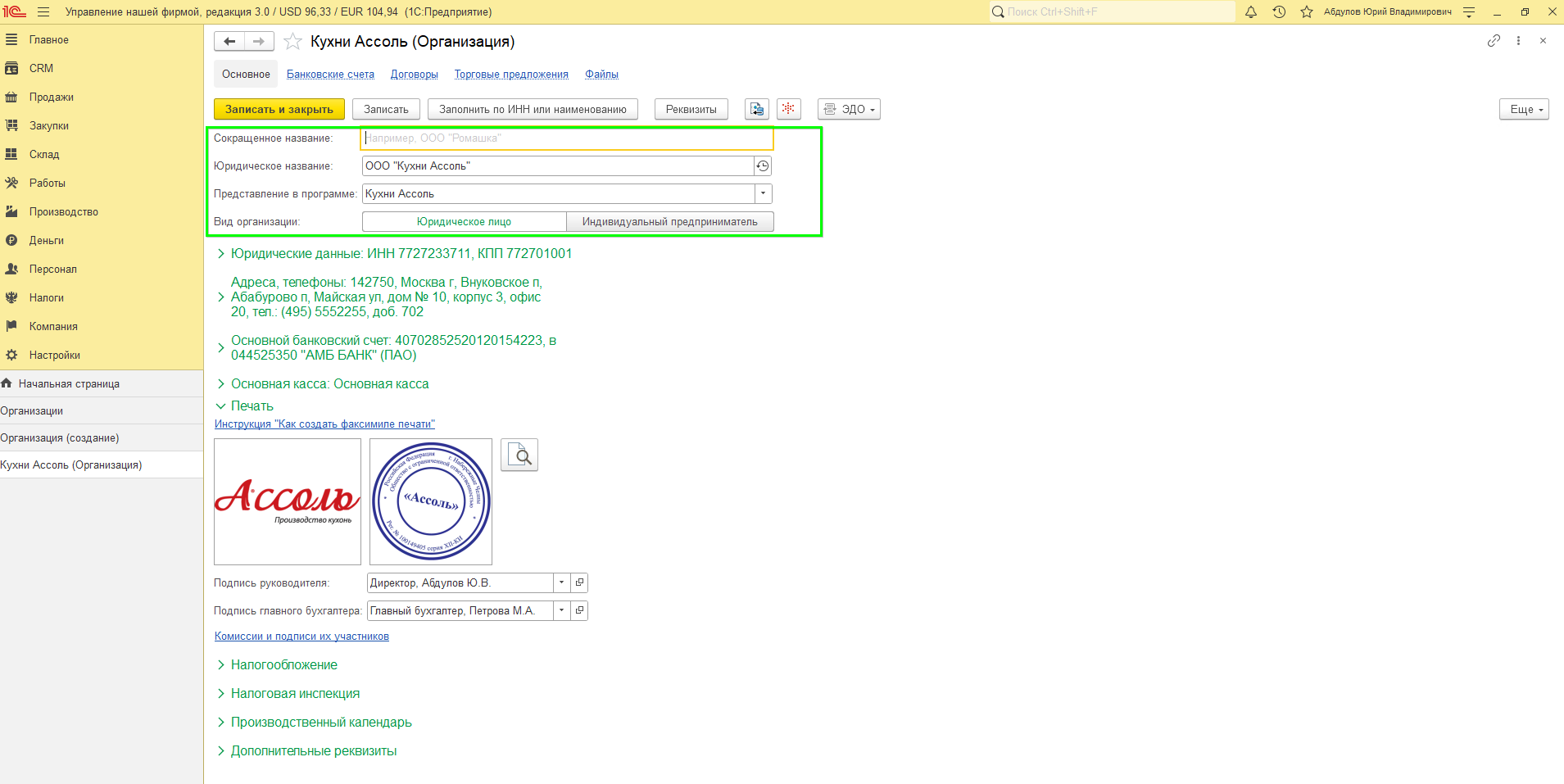Expand Адреса, телефоны section
The height and width of the screenshot is (784, 1564).
[x=386, y=297]
